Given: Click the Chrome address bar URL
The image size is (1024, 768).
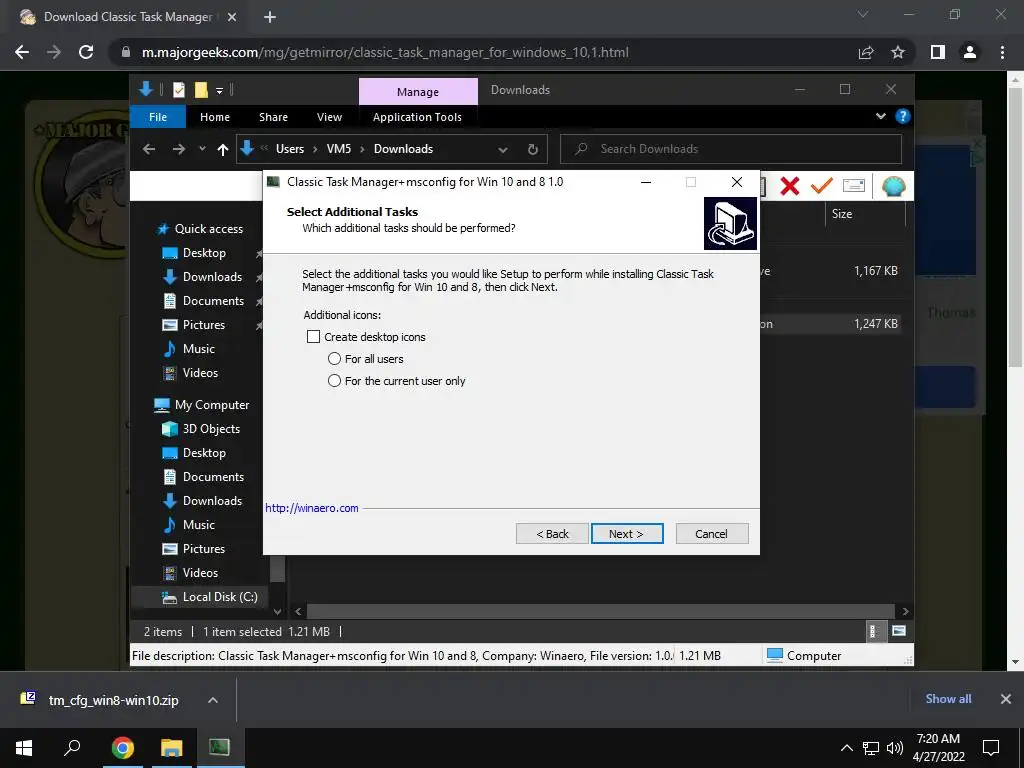Looking at the screenshot, I should tap(385, 52).
